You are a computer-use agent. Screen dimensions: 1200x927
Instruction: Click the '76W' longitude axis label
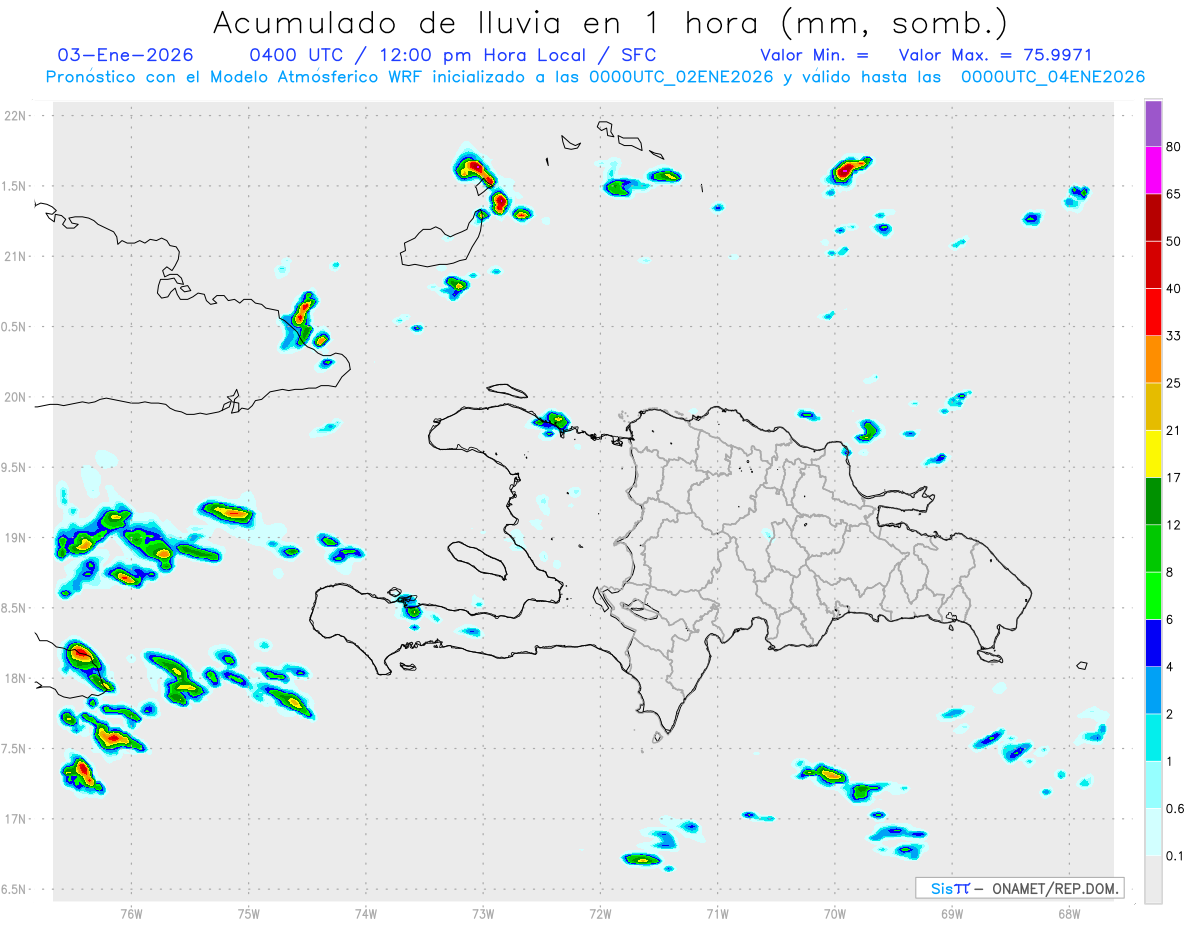point(131,914)
